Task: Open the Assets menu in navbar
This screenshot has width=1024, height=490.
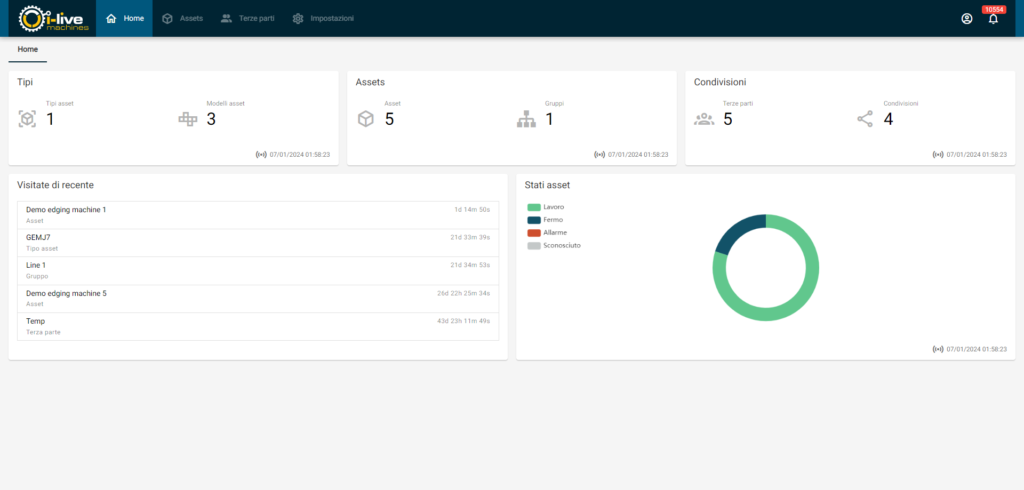Action: pyautogui.click(x=182, y=18)
